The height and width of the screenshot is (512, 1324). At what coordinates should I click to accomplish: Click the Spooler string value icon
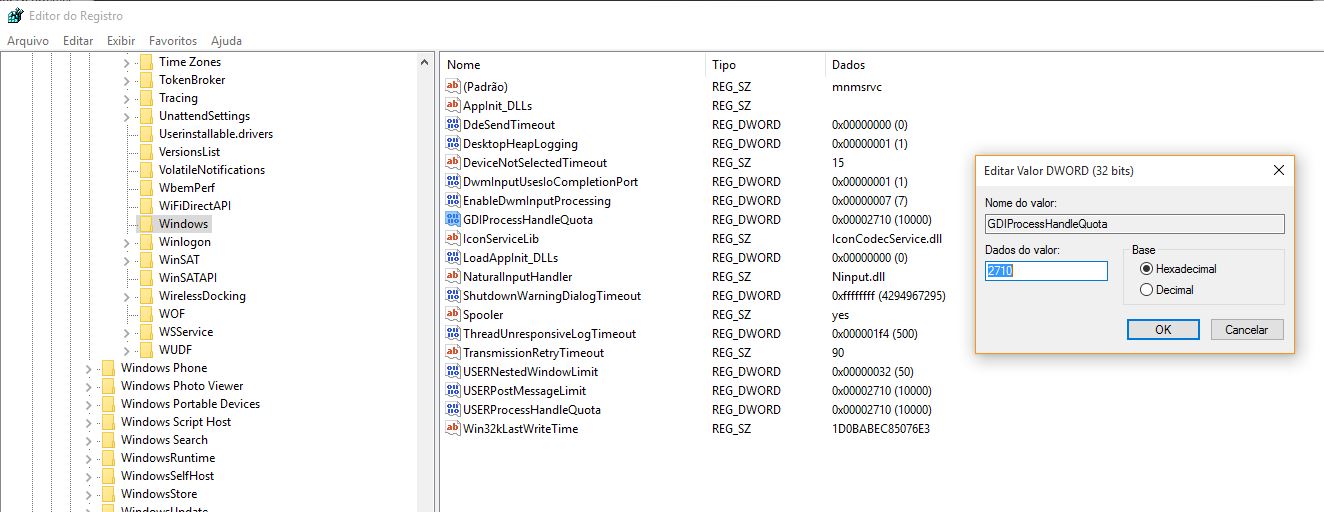pyautogui.click(x=453, y=315)
